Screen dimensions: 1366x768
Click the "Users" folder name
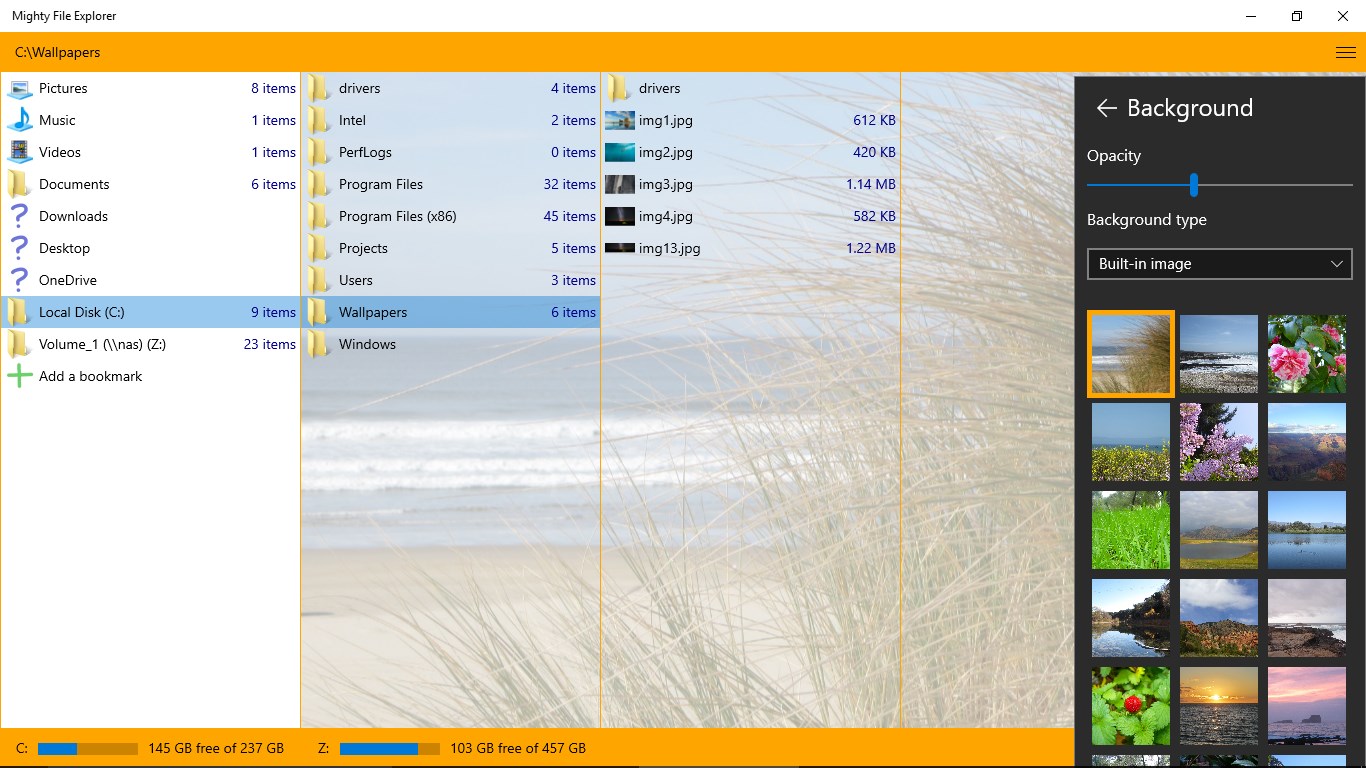pyautogui.click(x=356, y=280)
